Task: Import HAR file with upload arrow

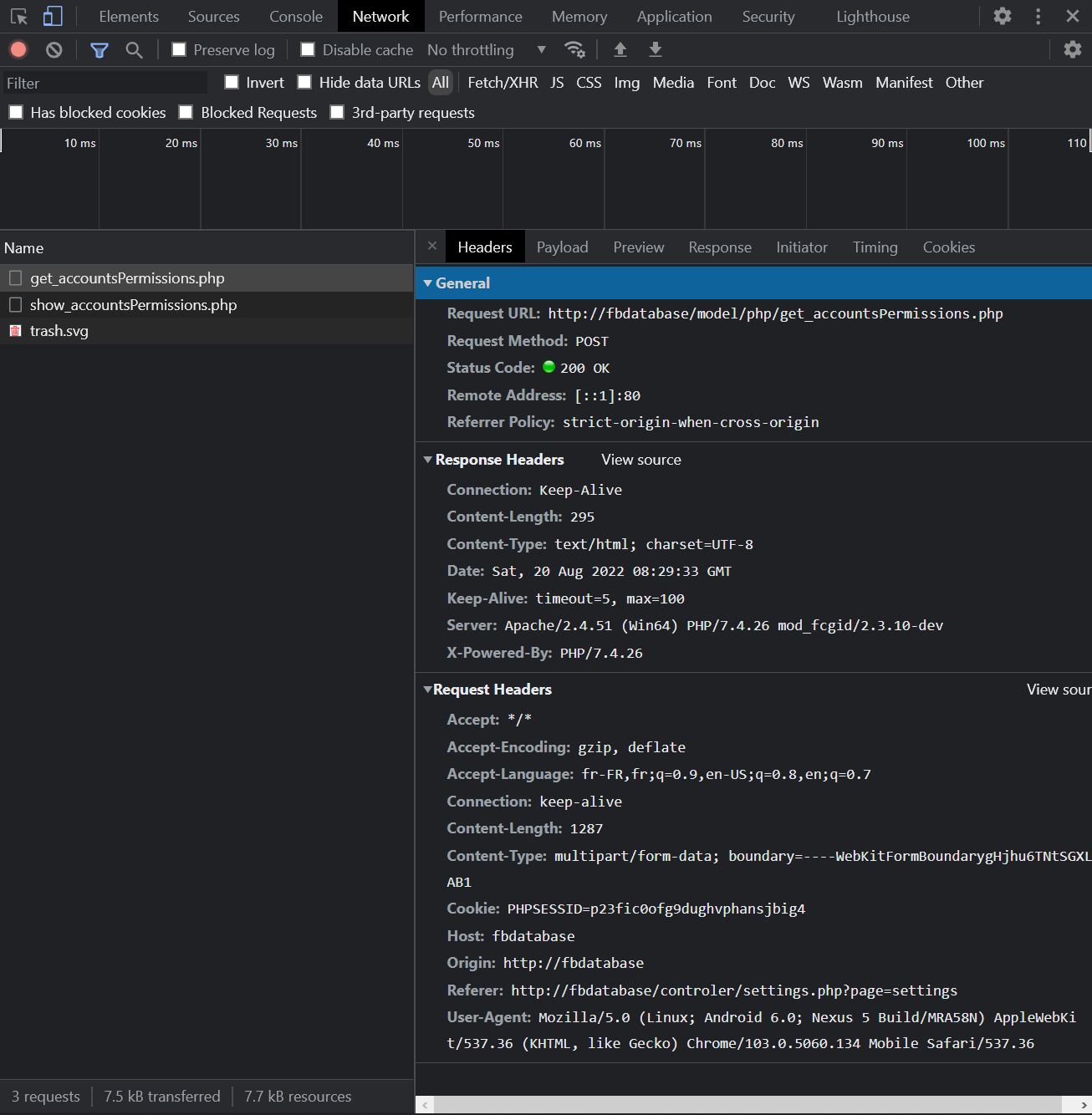Action: point(620,50)
